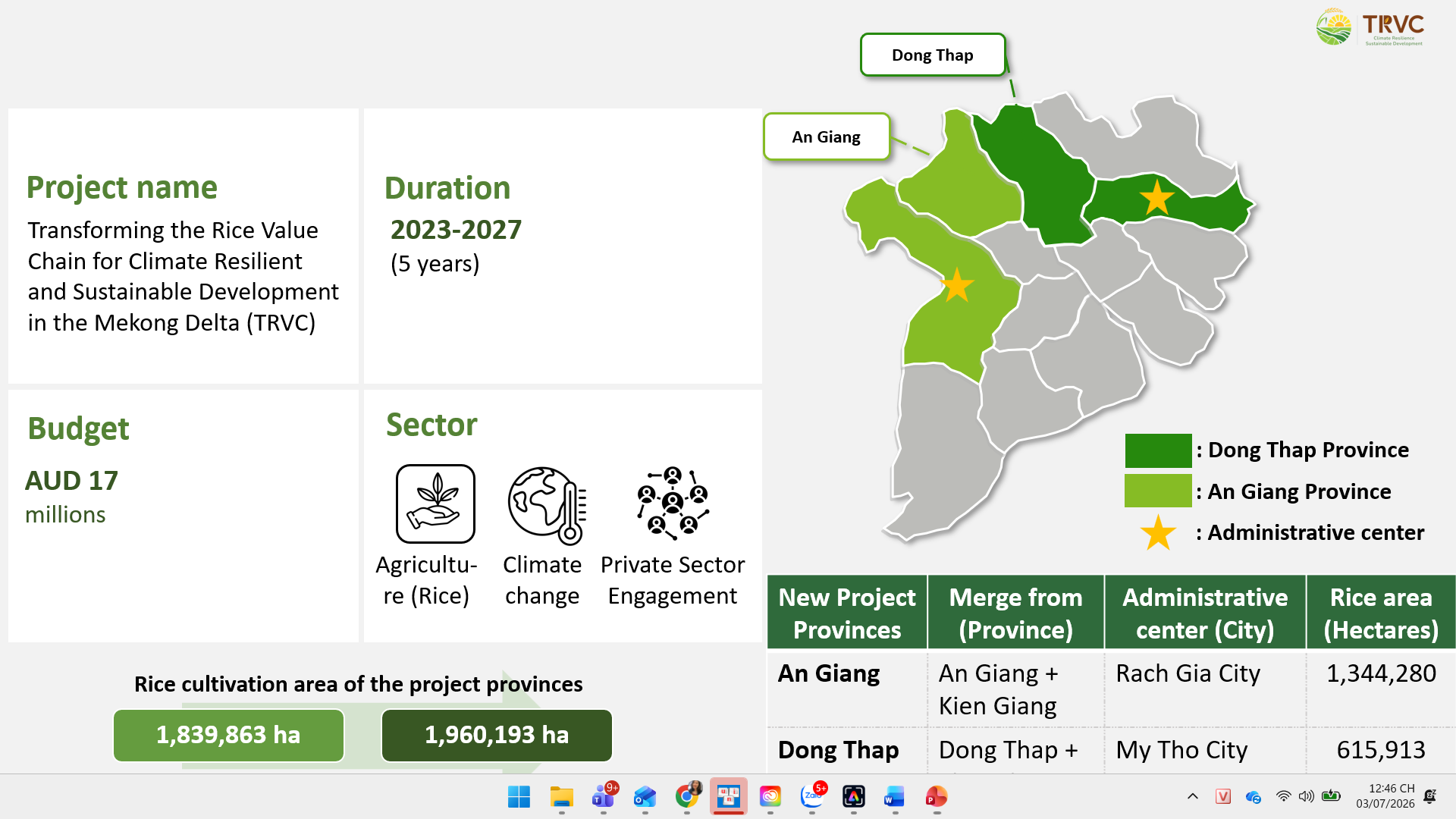Open the clock and date flyout

pos(1385,796)
